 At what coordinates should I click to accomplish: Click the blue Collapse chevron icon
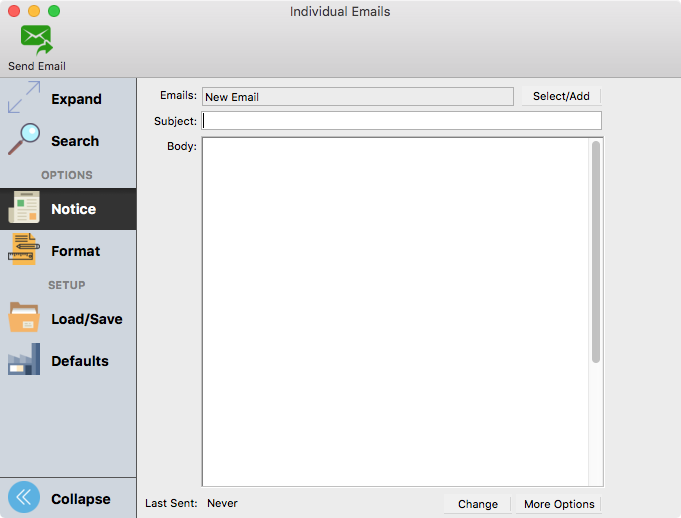pyautogui.click(x=24, y=498)
